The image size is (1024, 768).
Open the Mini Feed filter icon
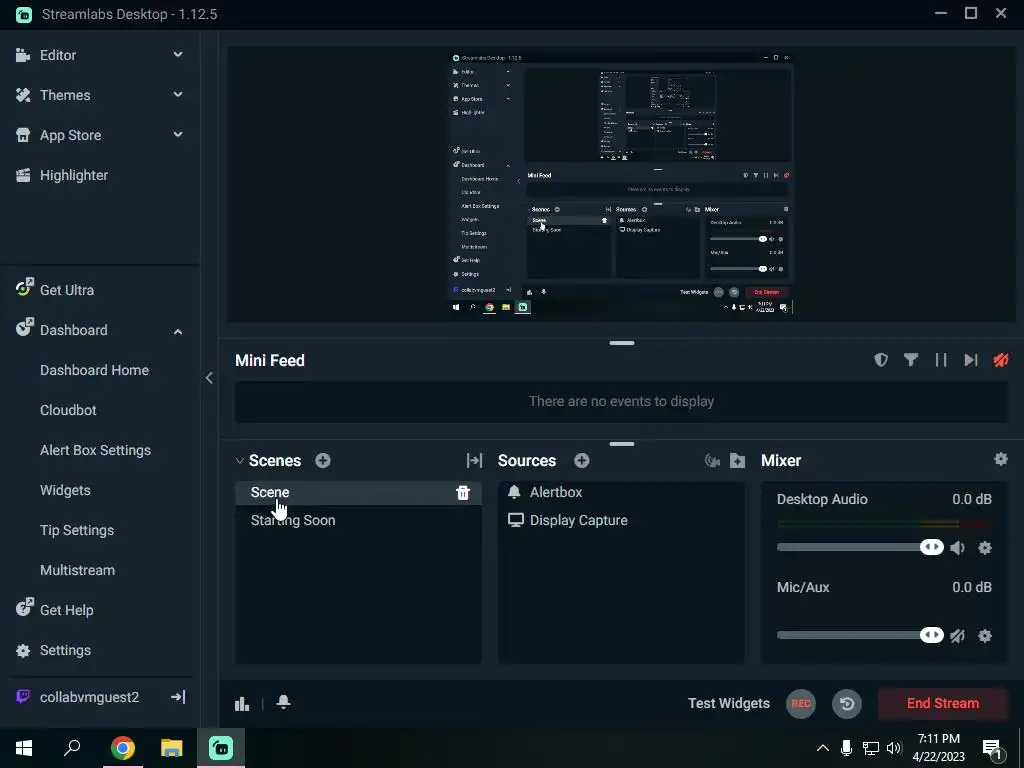click(x=910, y=360)
